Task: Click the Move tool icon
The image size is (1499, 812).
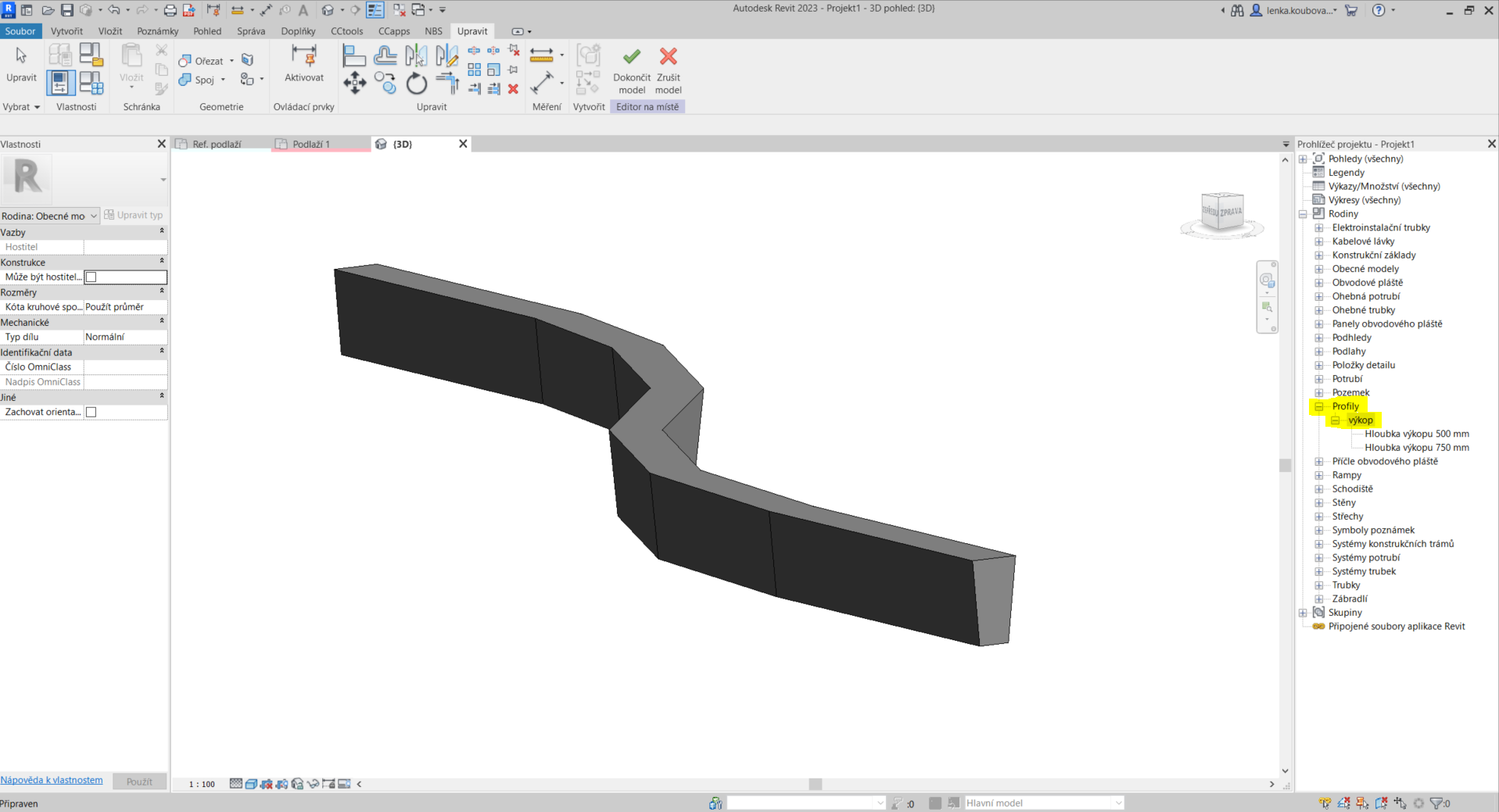Action: (354, 83)
